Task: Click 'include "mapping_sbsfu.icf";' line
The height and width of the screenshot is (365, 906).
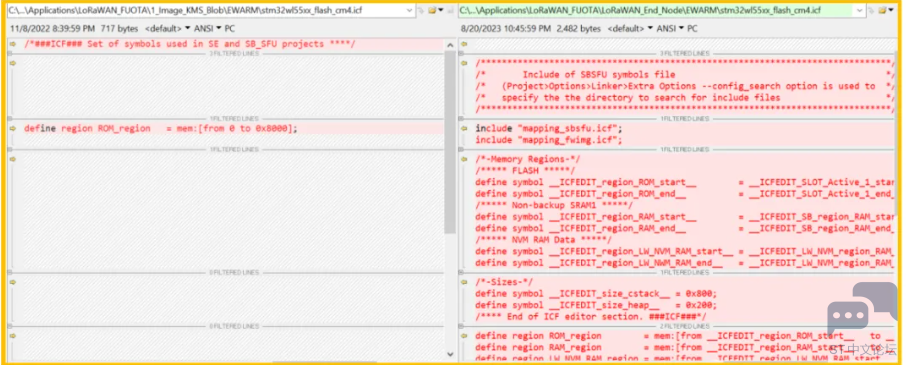Action: click(549, 128)
